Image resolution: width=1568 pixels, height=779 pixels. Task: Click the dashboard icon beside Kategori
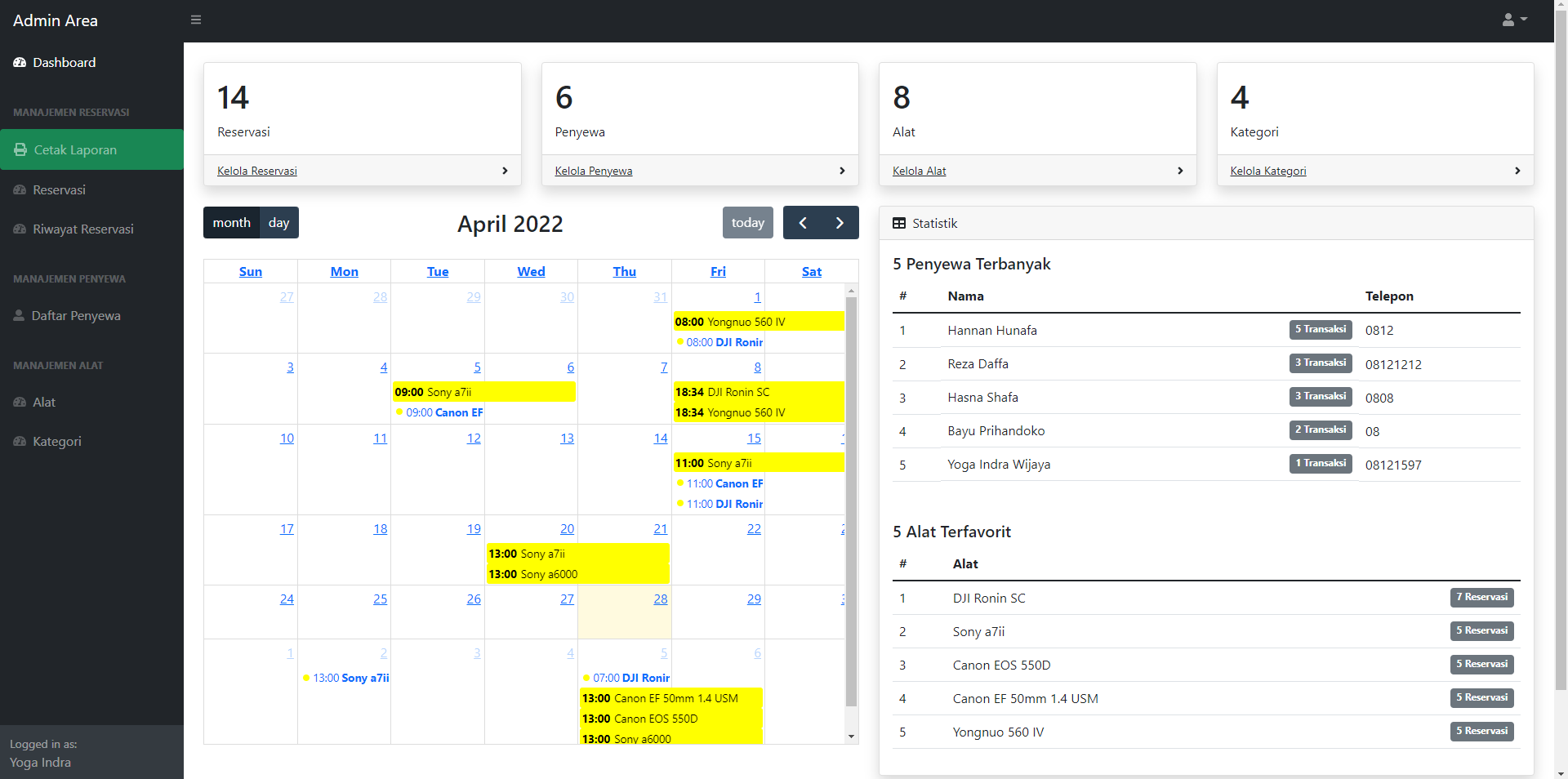20,441
